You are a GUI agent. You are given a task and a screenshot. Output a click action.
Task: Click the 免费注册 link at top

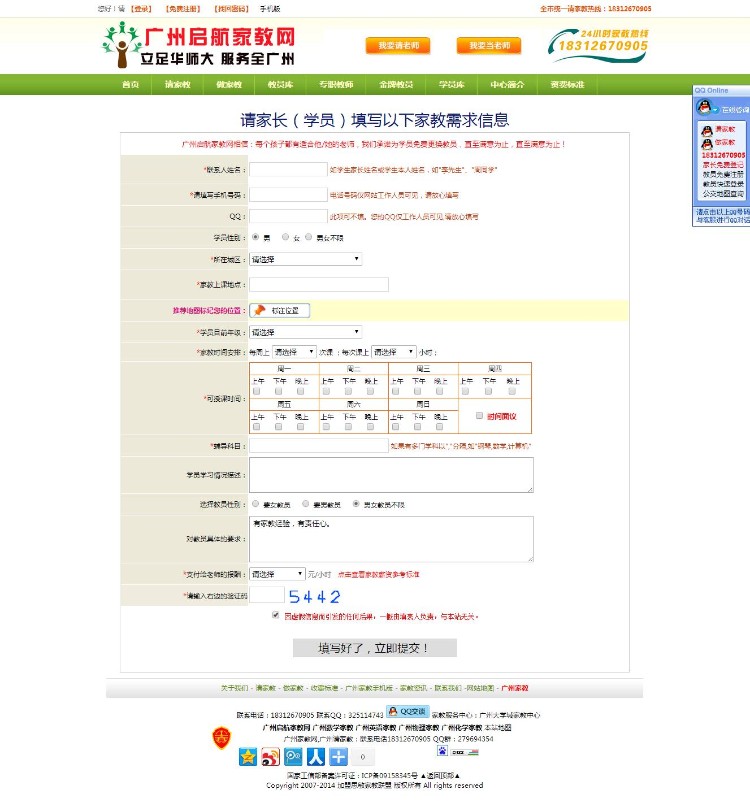[x=182, y=9]
